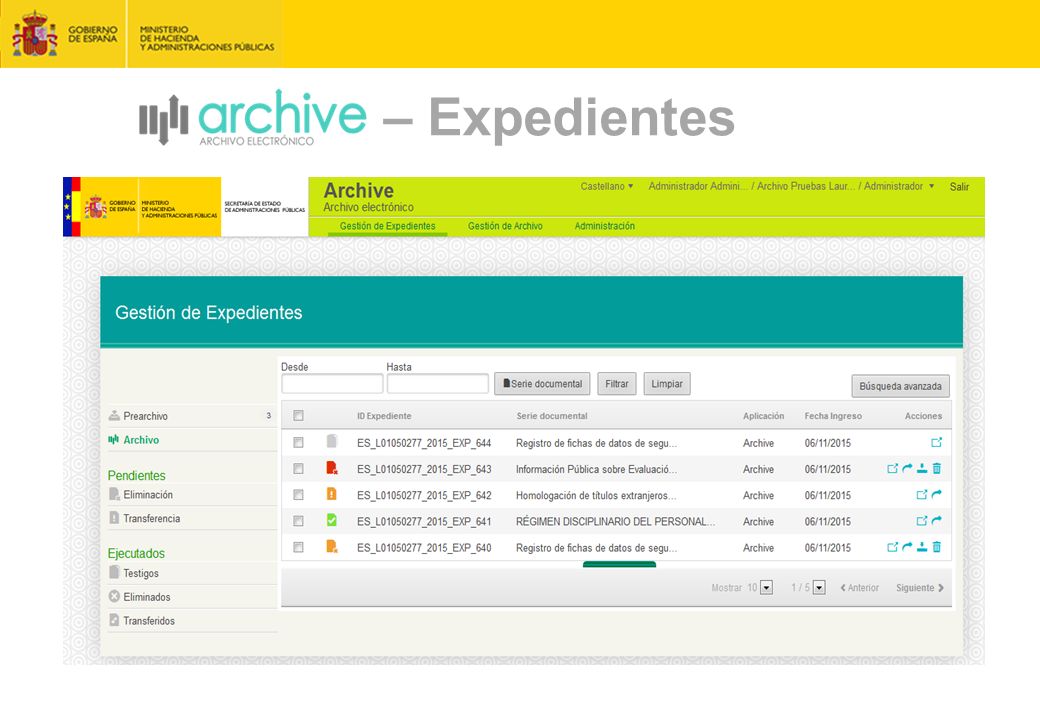The image size is (1040, 720).
Task: Sort by ID Expediente column header
Action: pos(384,416)
